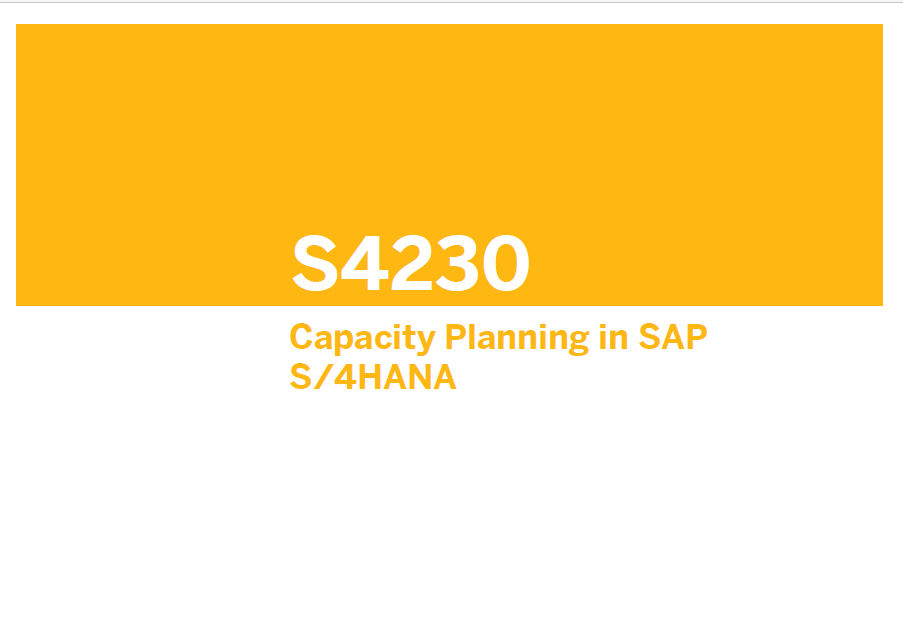Click the yellow banner right of S4230

point(700,264)
